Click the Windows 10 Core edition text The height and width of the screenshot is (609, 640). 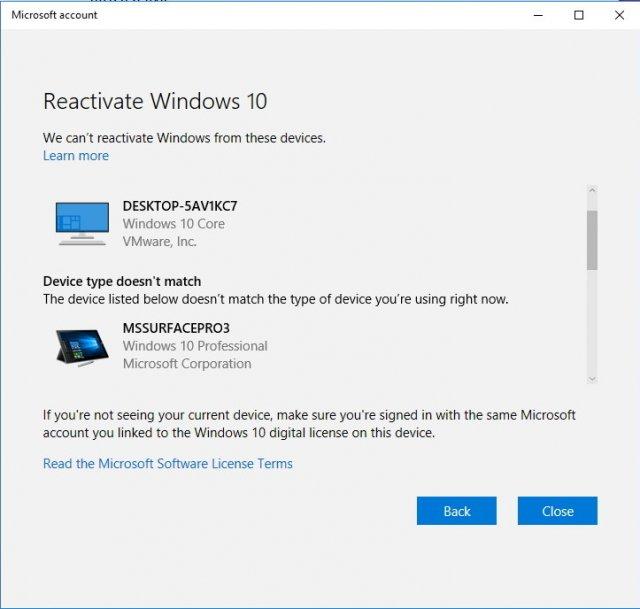[x=174, y=224]
